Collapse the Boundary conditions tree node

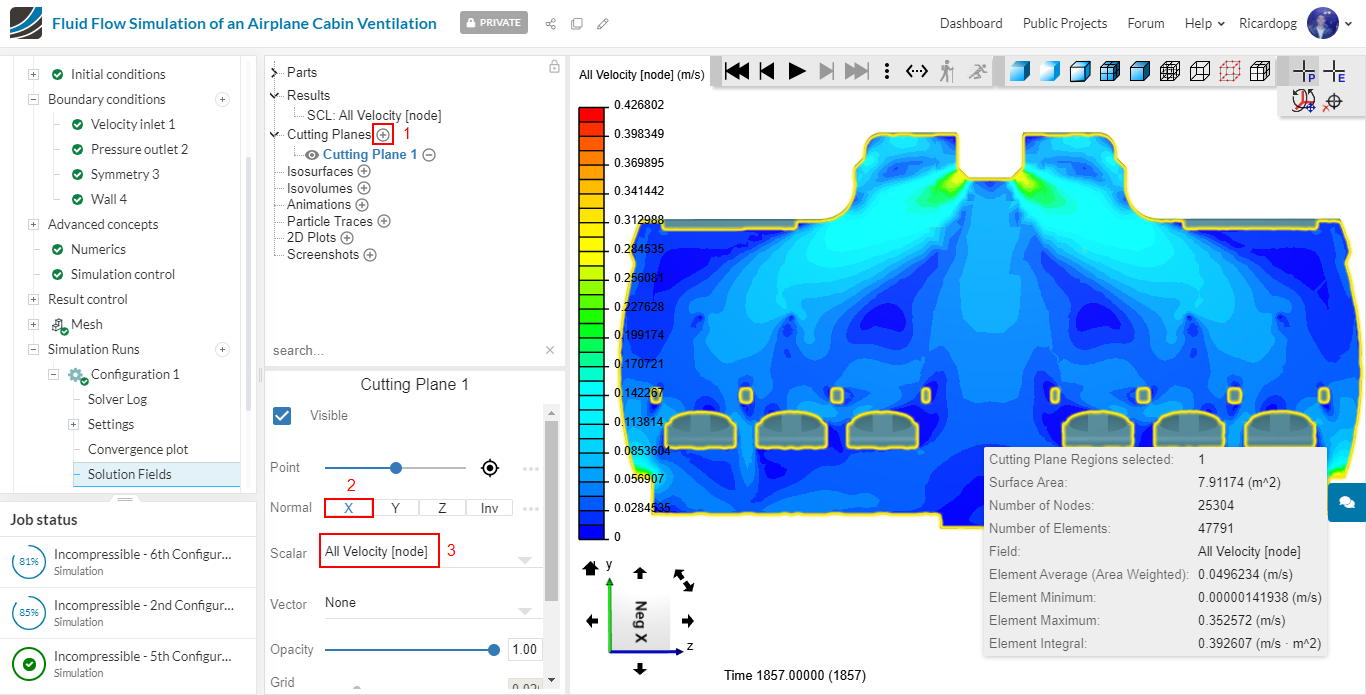point(34,99)
